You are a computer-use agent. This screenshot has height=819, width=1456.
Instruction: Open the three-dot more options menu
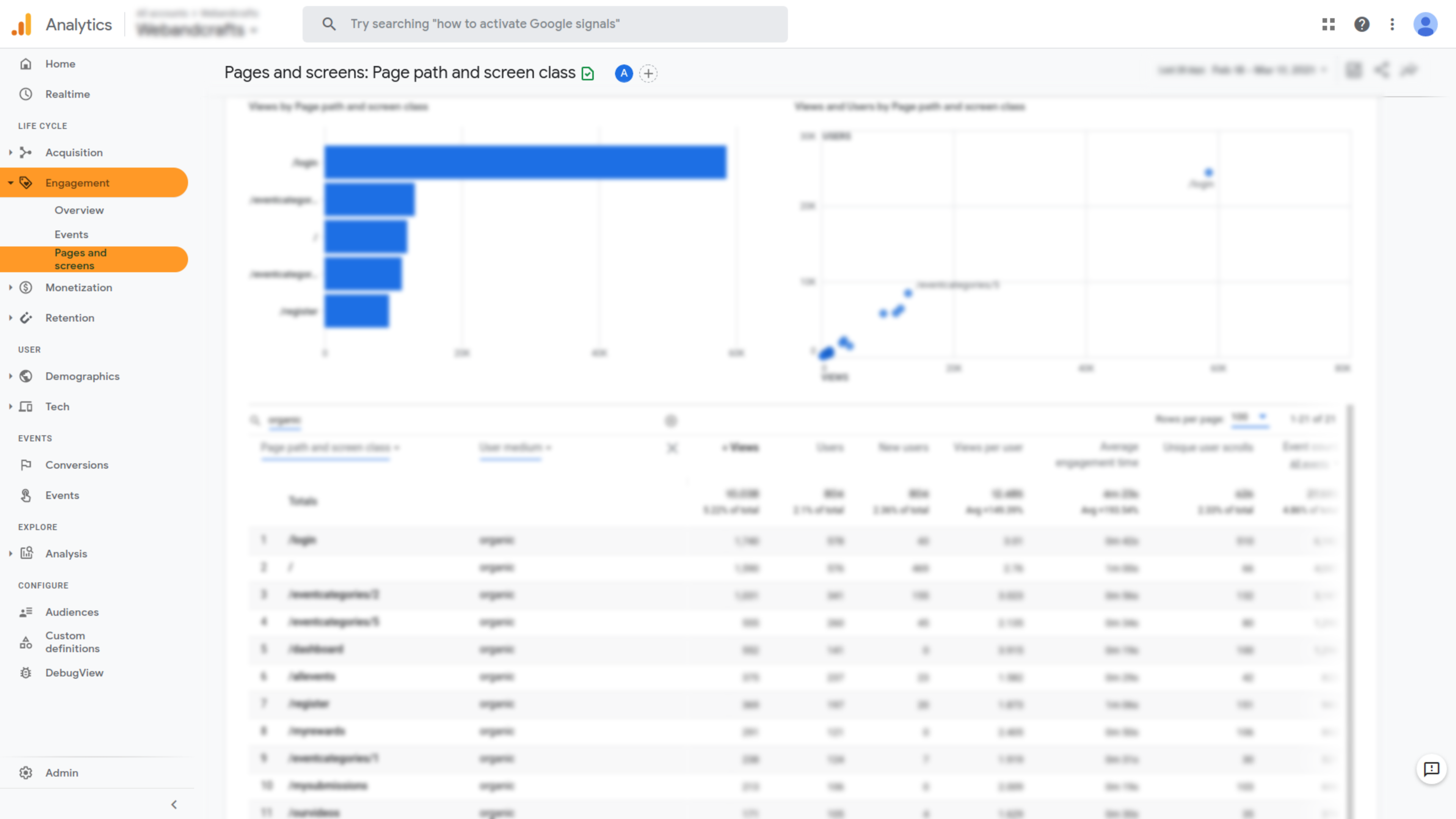coord(1392,24)
